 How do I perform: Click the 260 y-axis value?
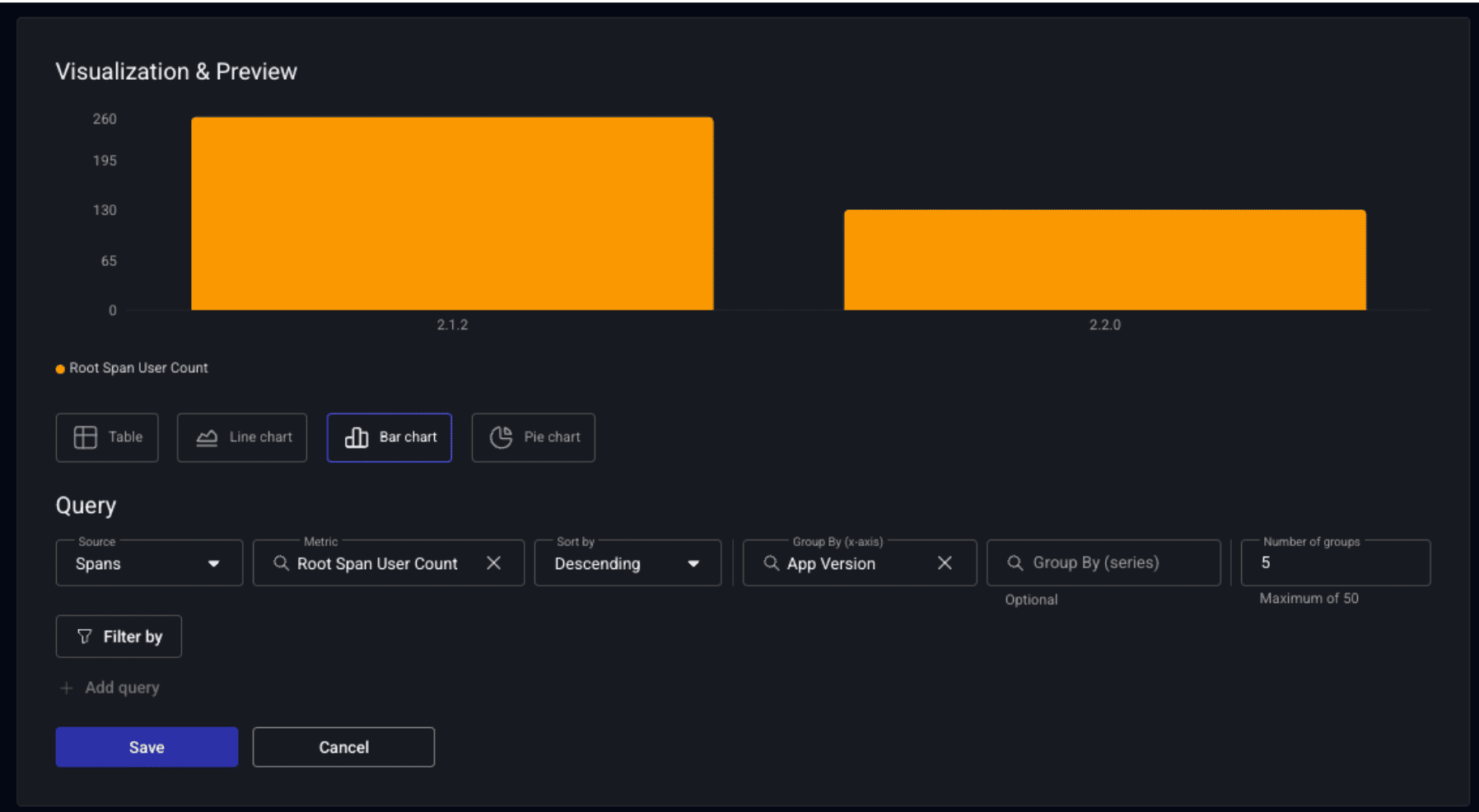pos(105,119)
